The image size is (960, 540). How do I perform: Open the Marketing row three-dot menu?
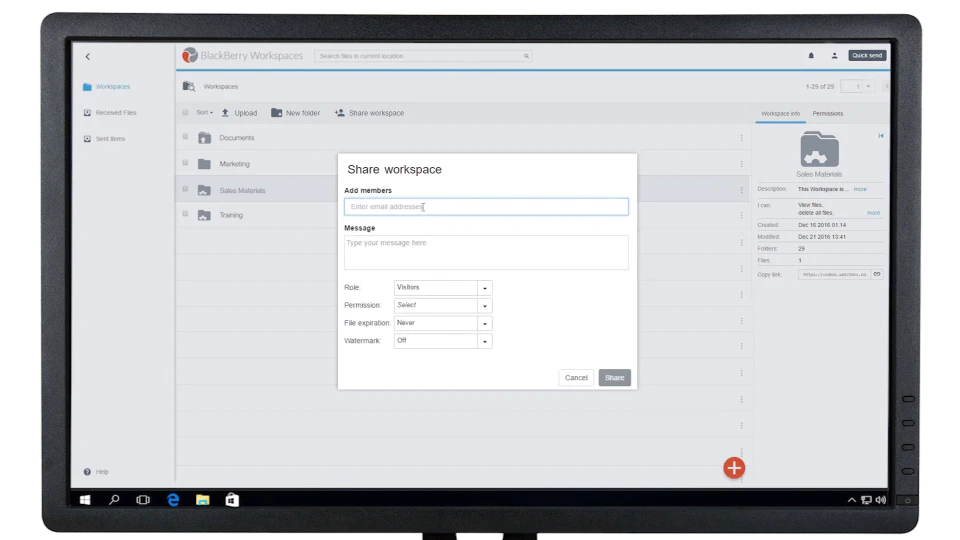[741, 164]
